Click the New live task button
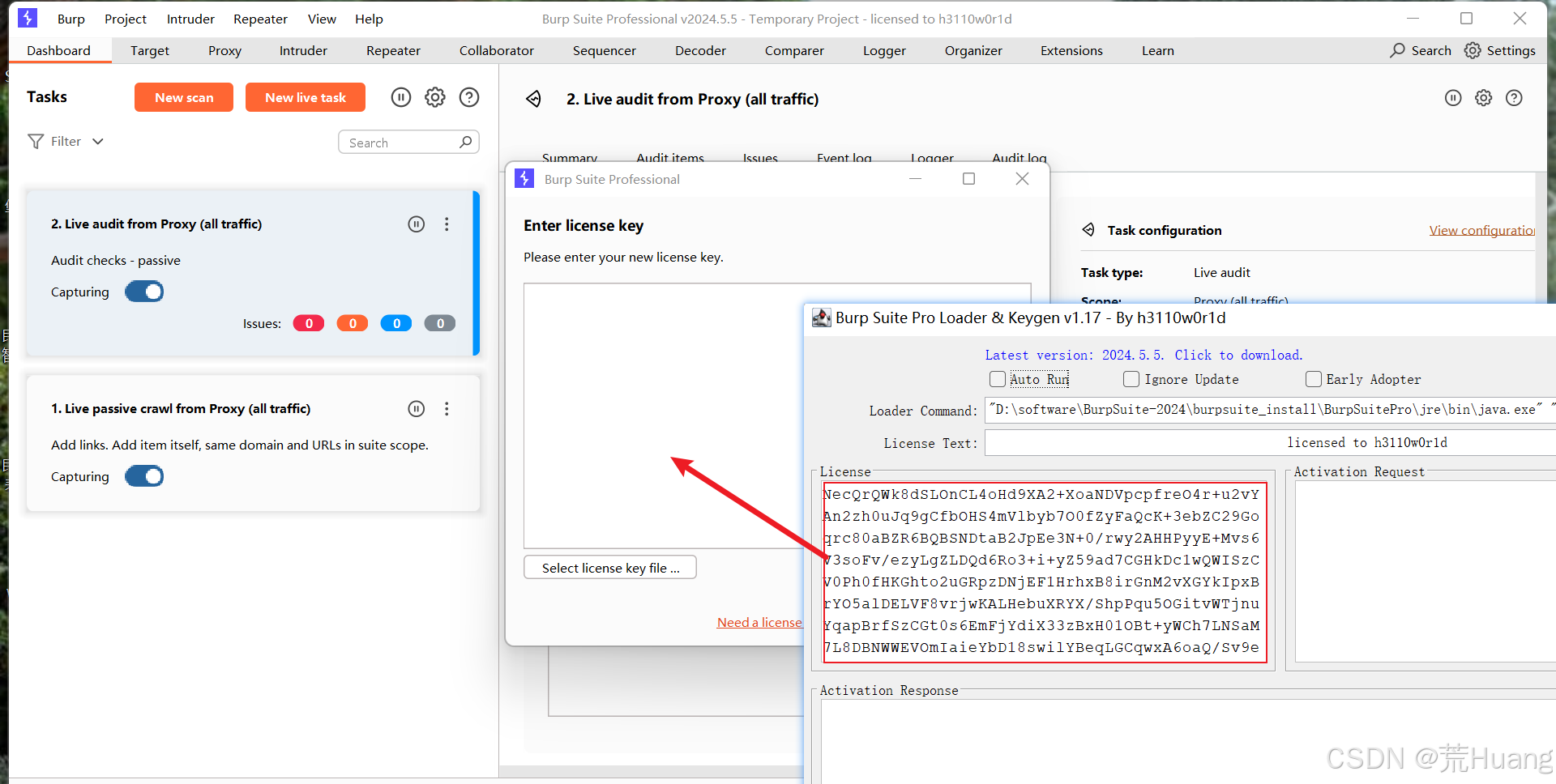The image size is (1556, 784). coord(306,97)
